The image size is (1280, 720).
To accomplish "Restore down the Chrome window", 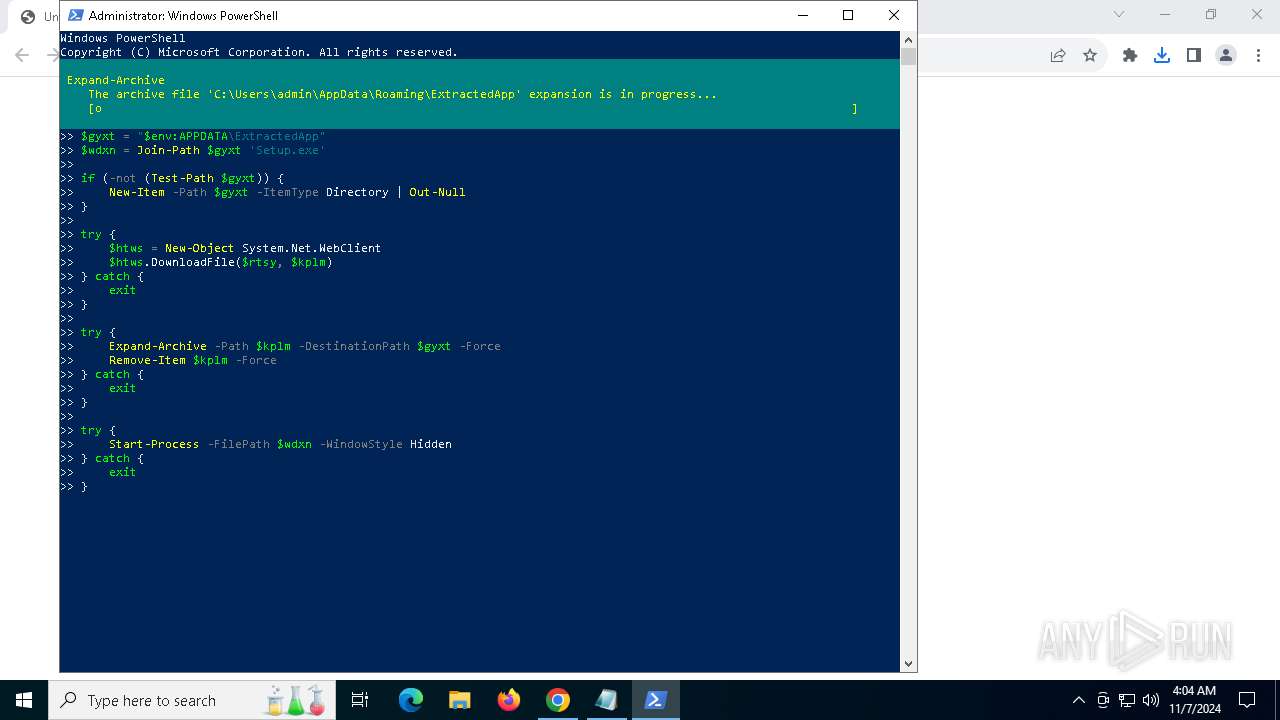I will pos(1211,14).
